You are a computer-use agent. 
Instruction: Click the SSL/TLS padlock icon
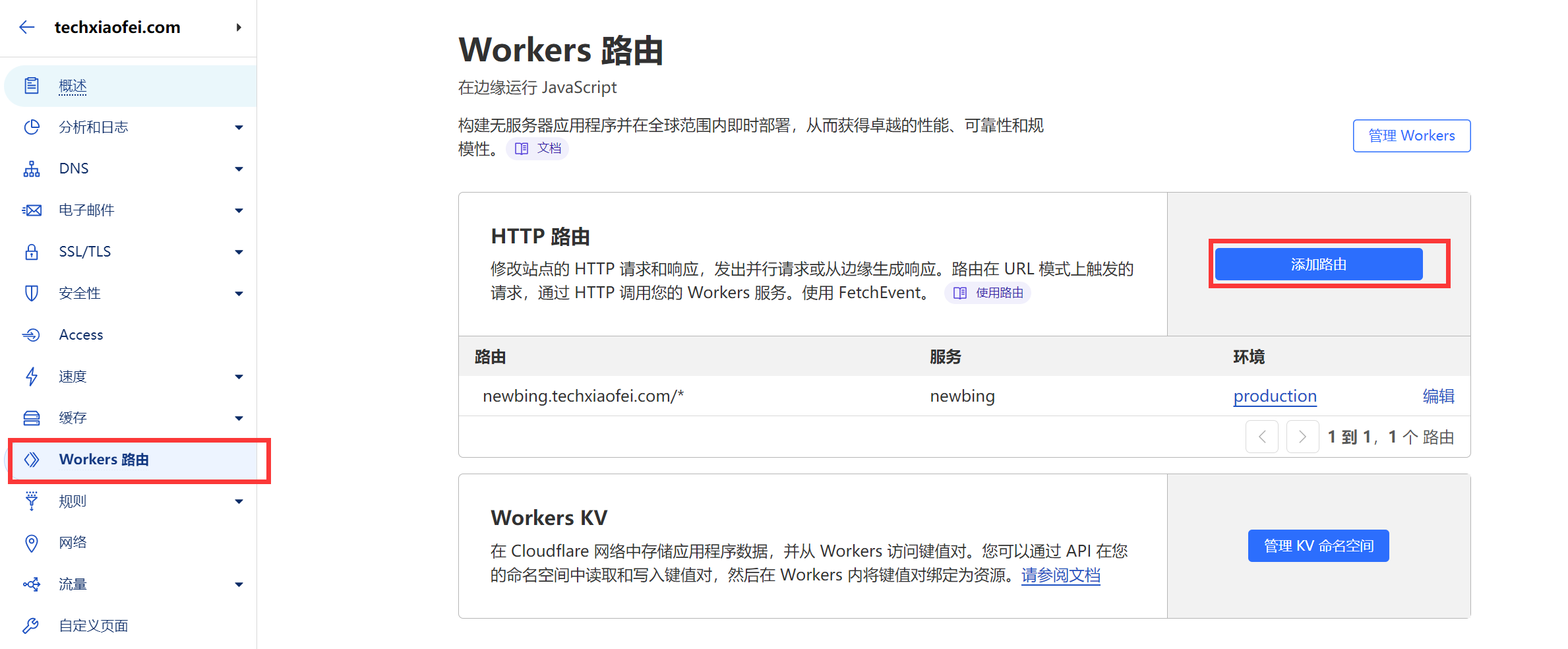pos(32,252)
